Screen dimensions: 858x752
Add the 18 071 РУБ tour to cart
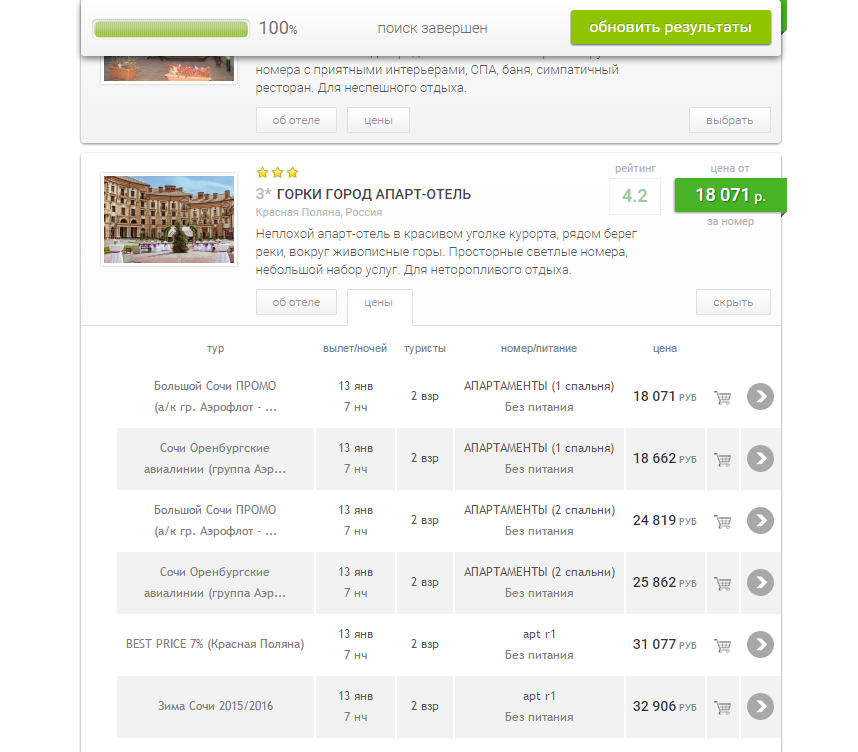click(x=722, y=397)
